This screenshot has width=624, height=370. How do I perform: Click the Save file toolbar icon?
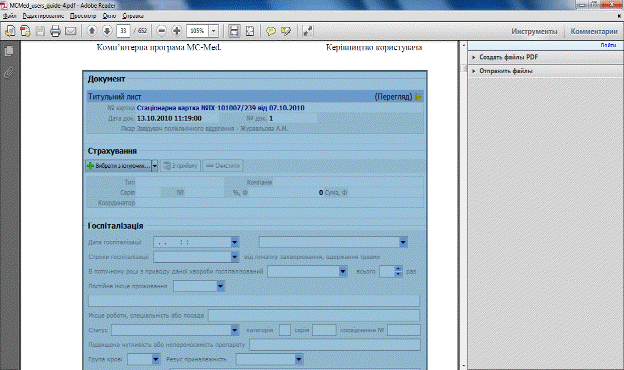(x=40, y=31)
